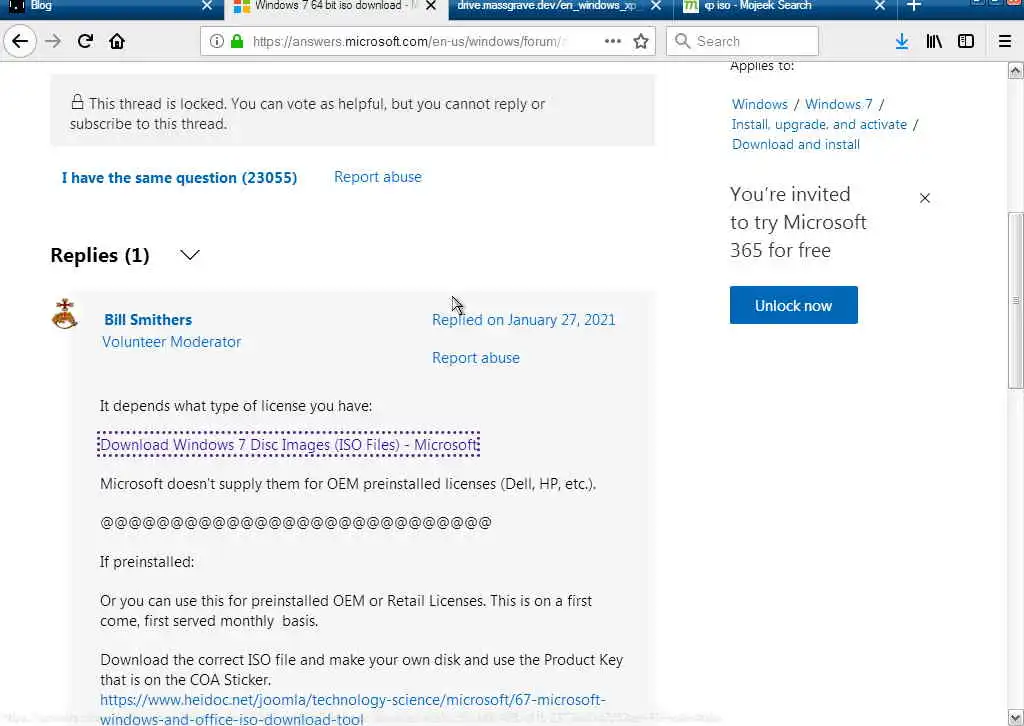This screenshot has width=1024, height=726.
Task: Open the Download and install link
Action: point(795,144)
